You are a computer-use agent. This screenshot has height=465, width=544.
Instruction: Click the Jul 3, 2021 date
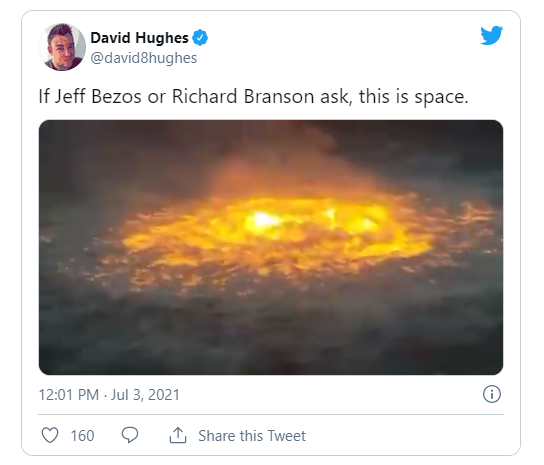(145, 395)
